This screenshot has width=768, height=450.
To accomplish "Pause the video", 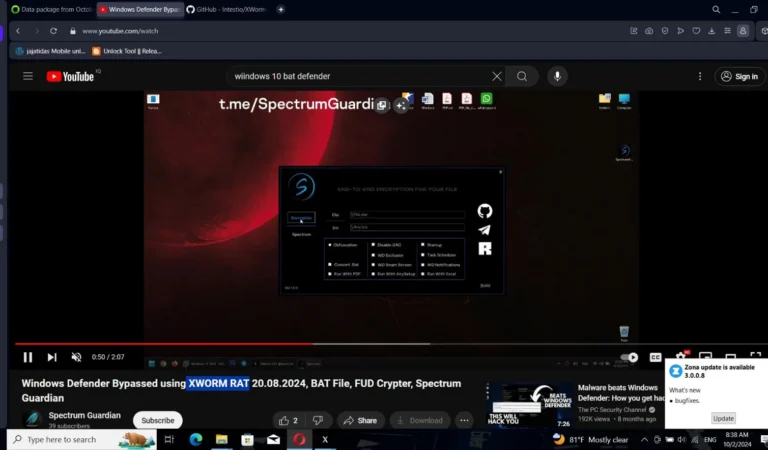I will tap(28, 357).
